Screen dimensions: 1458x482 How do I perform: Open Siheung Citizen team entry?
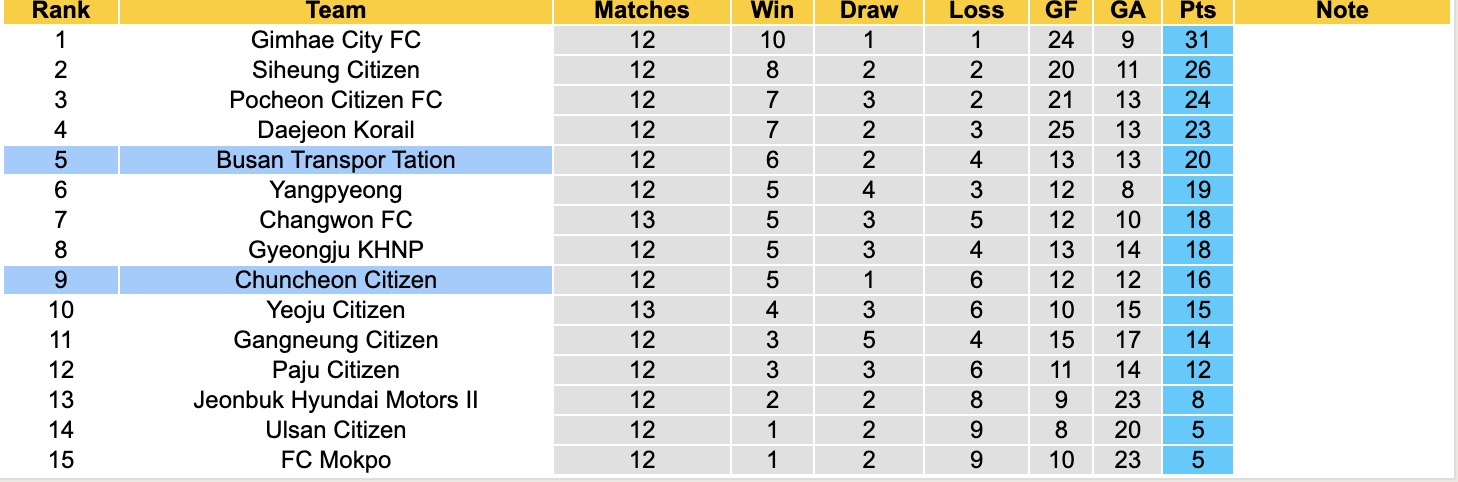(336, 70)
